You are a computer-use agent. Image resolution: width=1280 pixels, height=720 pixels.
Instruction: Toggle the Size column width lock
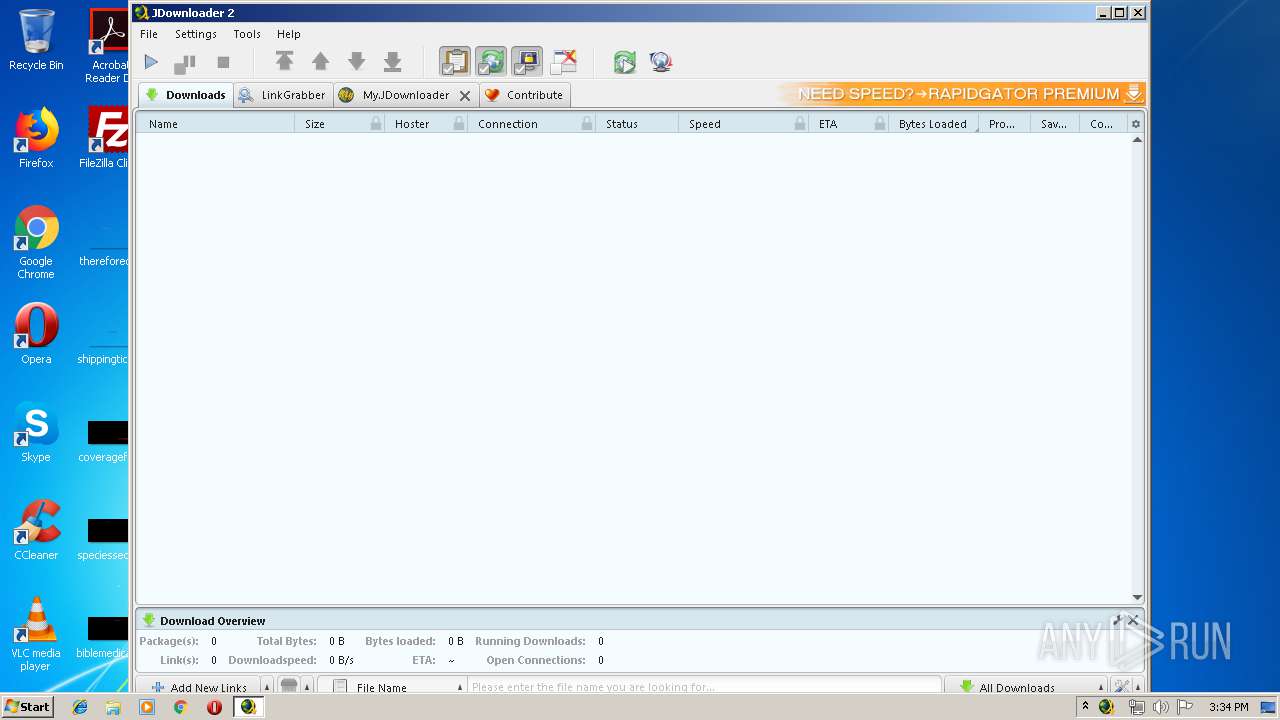tap(376, 124)
